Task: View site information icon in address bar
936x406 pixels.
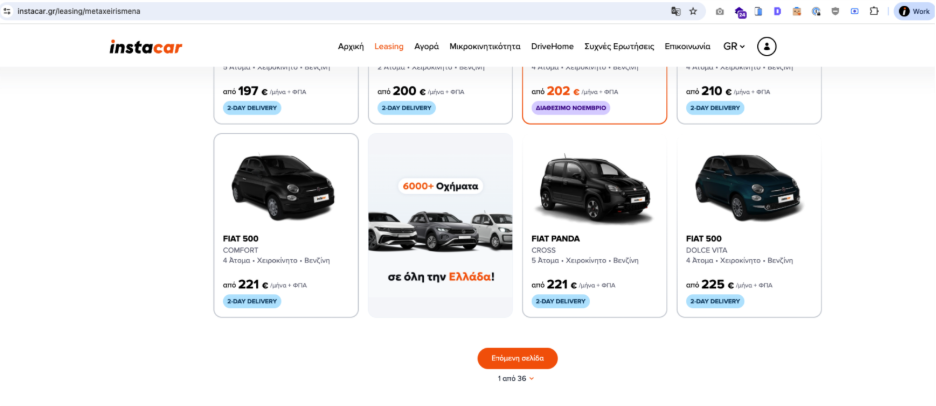Action: tap(7, 11)
